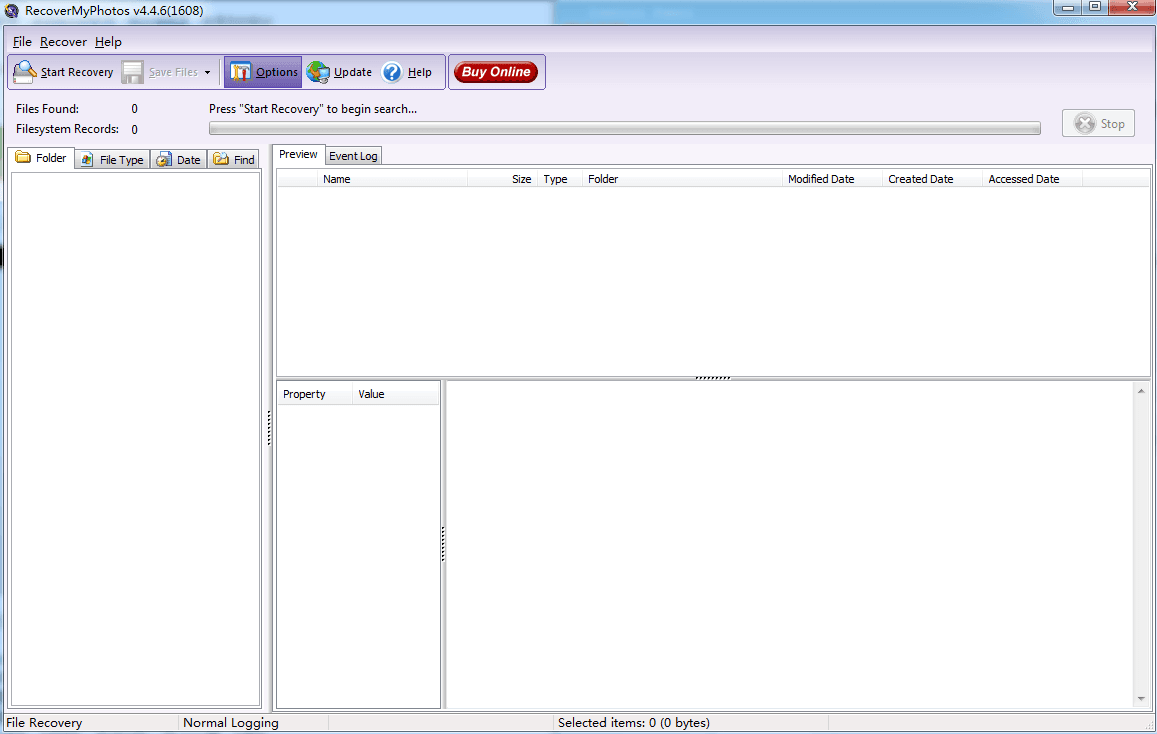Screen dimensions: 1157x734
Task: Click the Find tab folder icon
Action: point(221,159)
